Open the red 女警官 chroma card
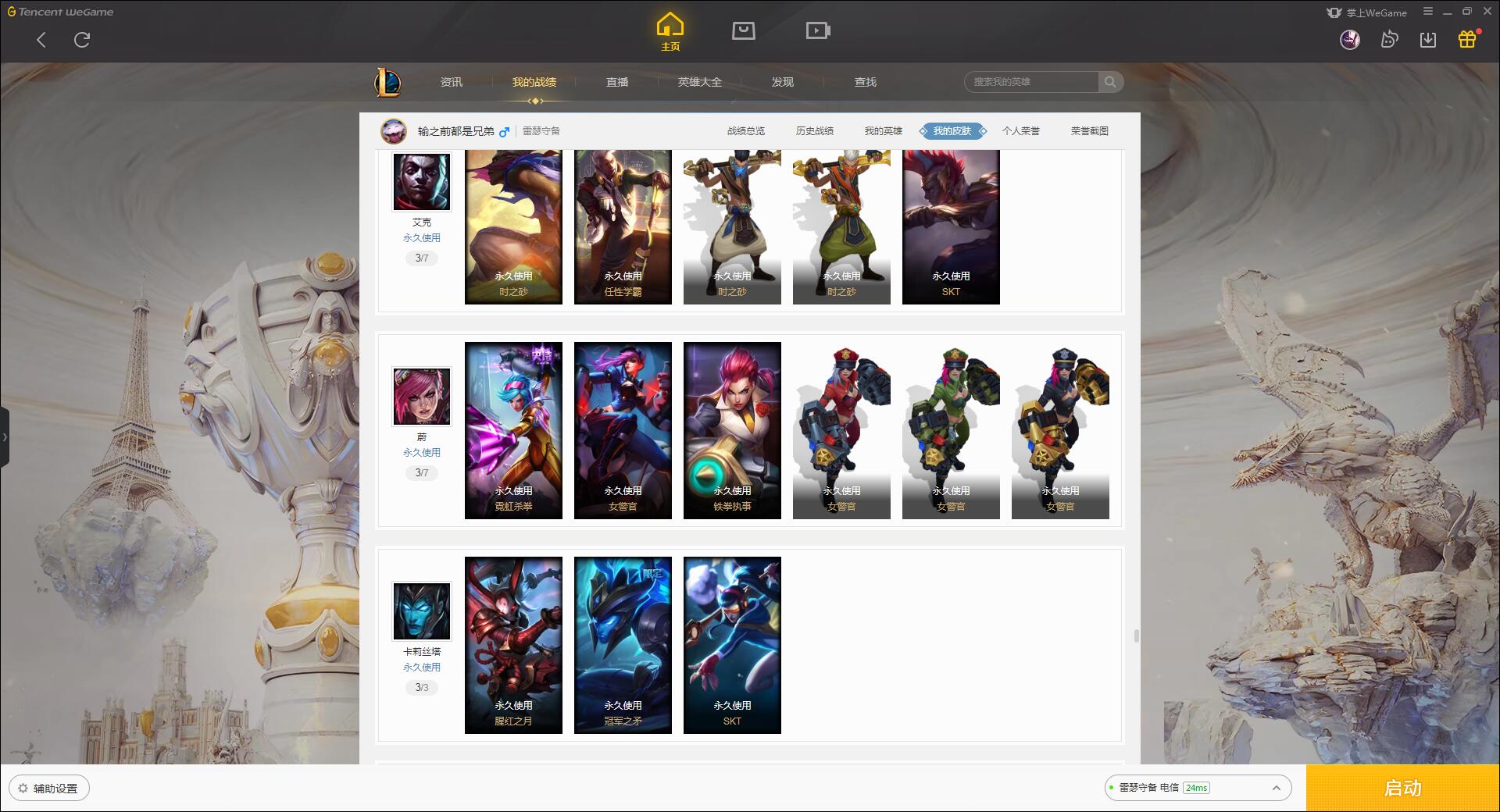The width and height of the screenshot is (1500, 812). point(841,430)
